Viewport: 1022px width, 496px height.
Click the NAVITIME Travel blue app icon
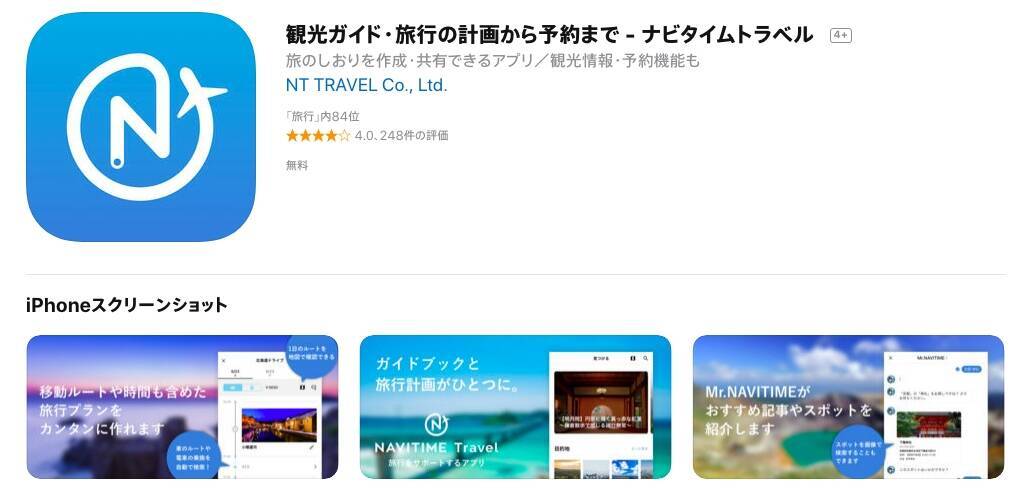[141, 127]
